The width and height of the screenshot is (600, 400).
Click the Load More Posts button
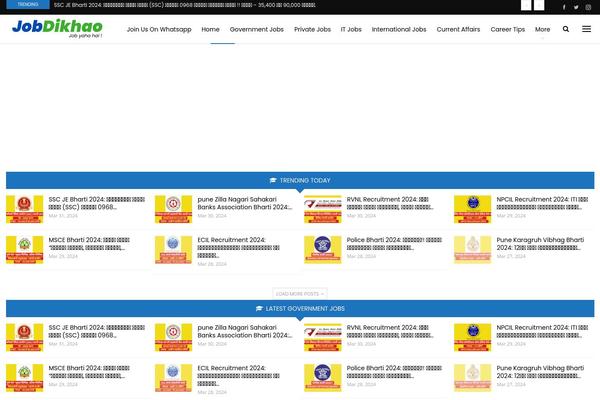click(x=300, y=294)
